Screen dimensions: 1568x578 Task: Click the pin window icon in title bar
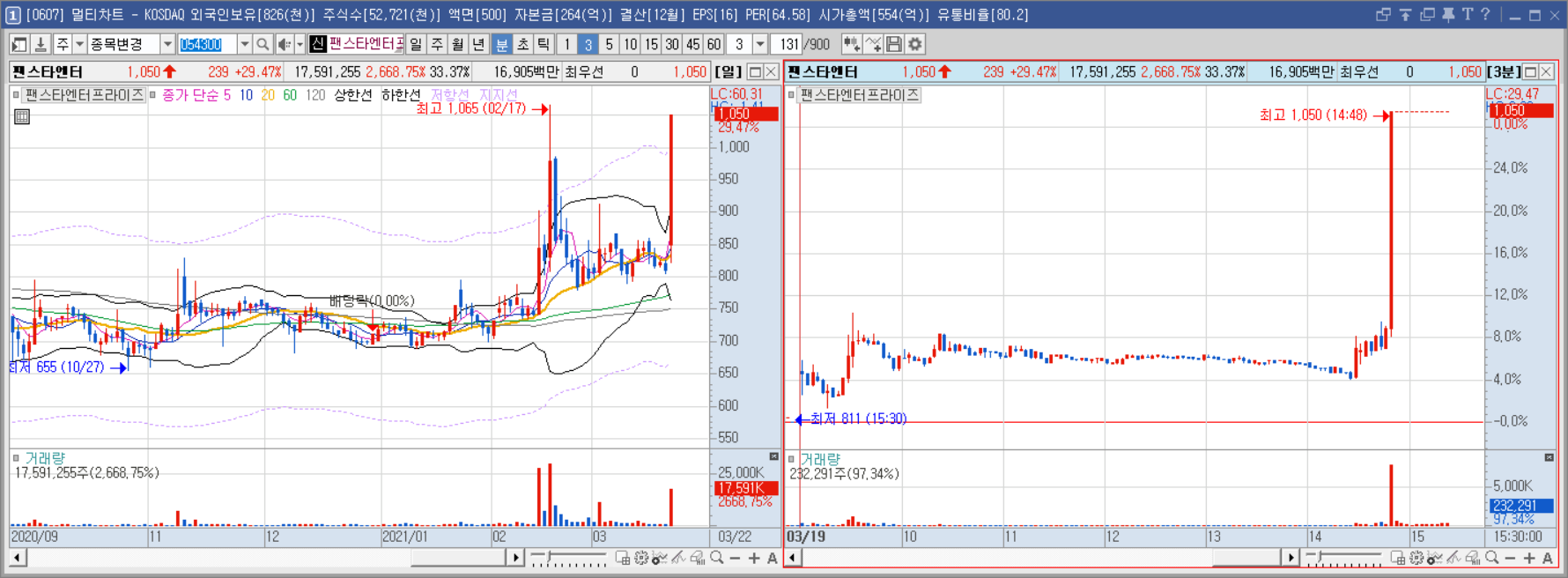click(x=1447, y=15)
